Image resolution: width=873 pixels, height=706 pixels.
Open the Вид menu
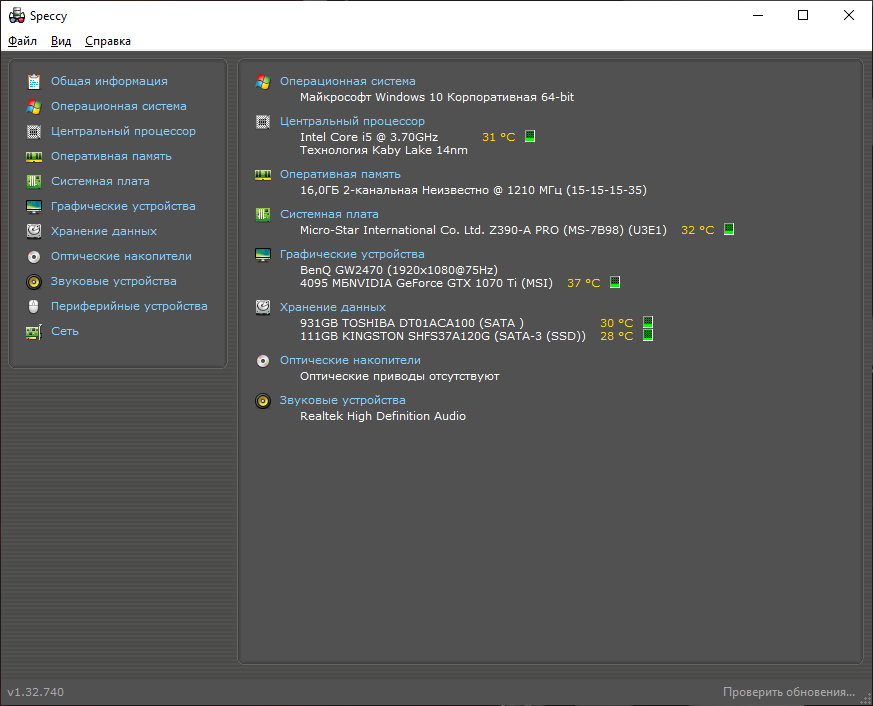(61, 41)
